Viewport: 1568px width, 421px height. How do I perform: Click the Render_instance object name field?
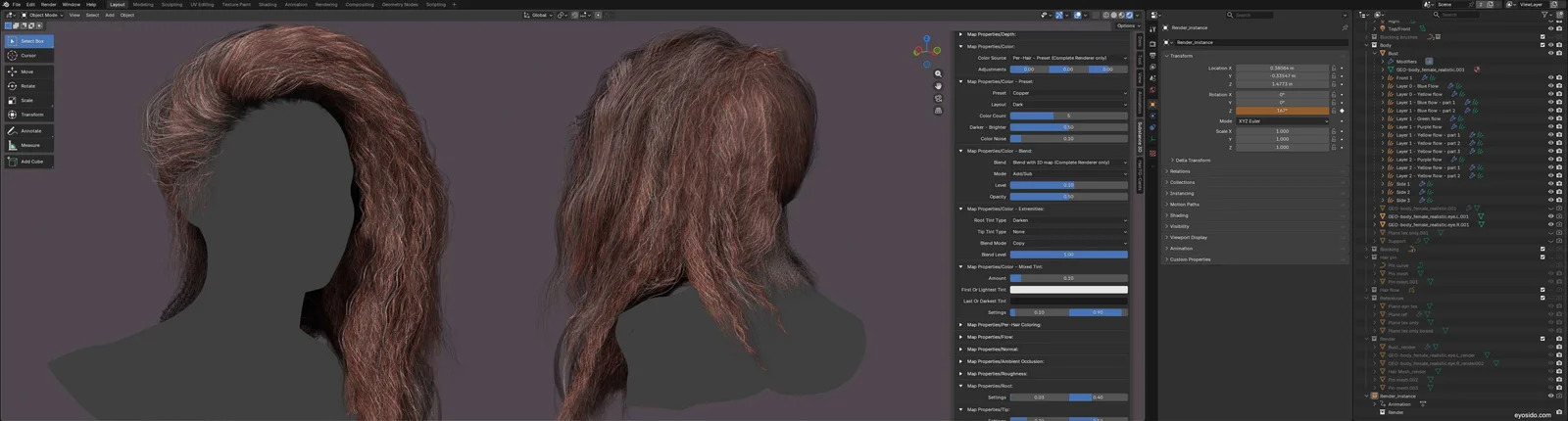coord(1259,42)
